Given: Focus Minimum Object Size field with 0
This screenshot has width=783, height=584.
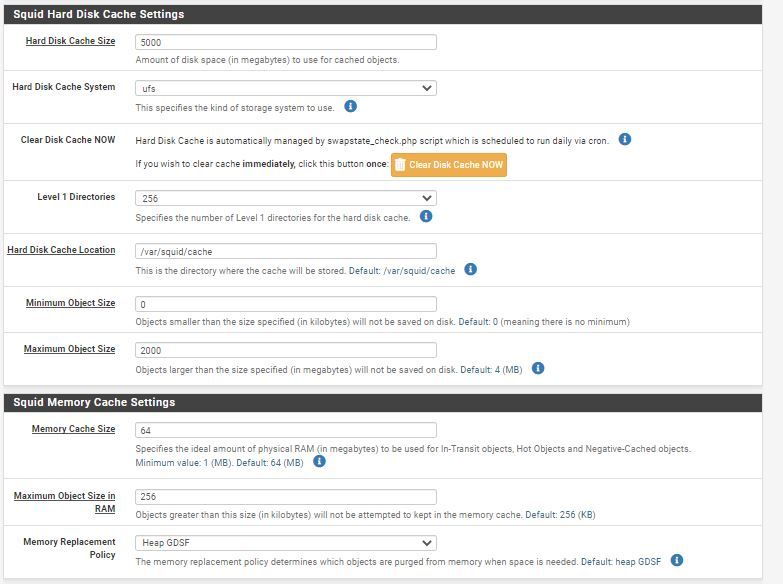Looking at the screenshot, I should click(x=286, y=304).
